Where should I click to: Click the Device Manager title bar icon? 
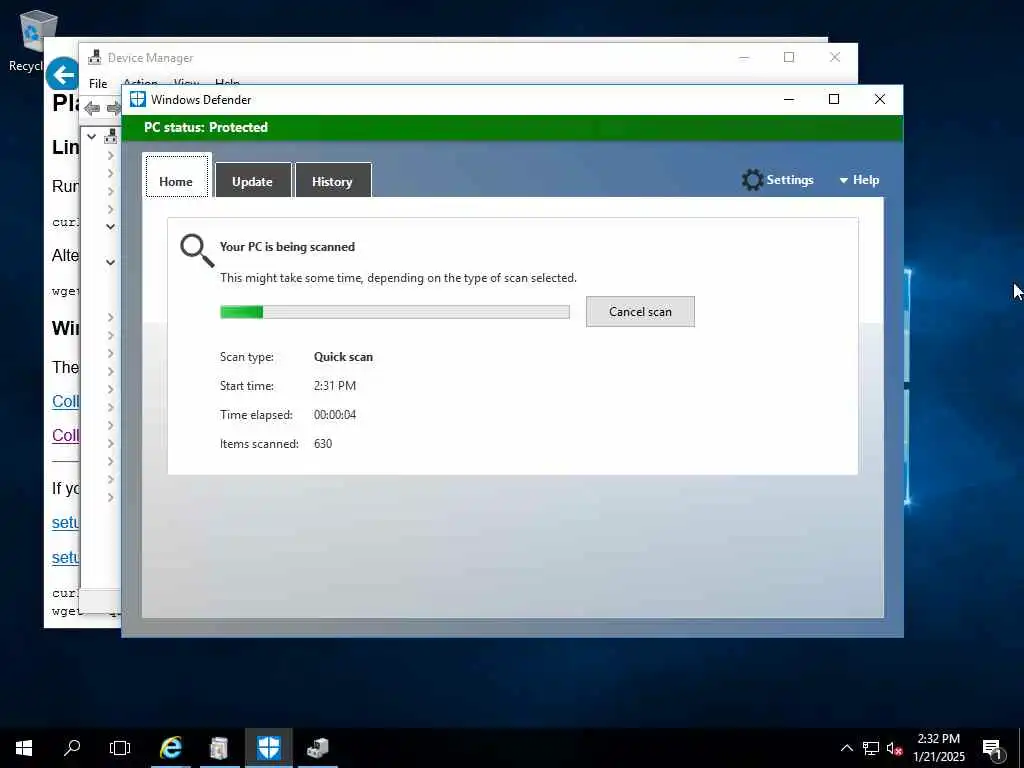(x=95, y=57)
